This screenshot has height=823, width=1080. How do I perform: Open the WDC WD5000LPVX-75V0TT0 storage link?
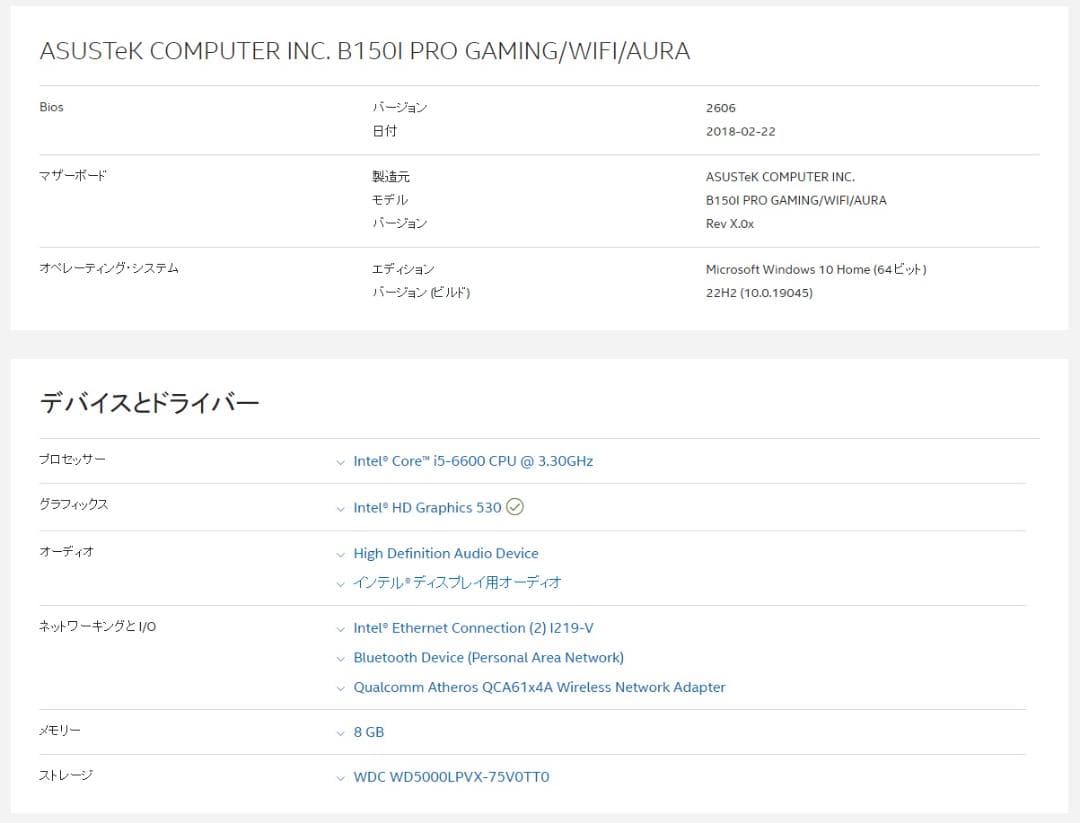pos(452,777)
